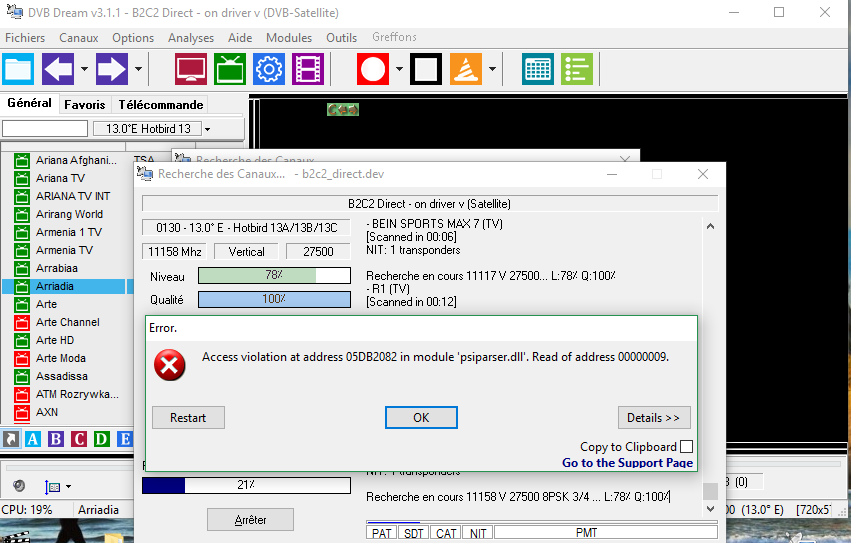Select Arte HD channel
The width and height of the screenshot is (851, 543).
click(x=55, y=340)
